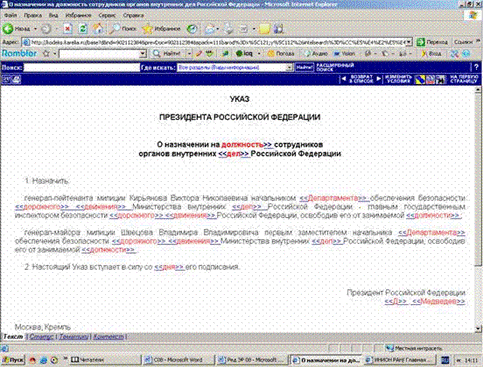This screenshot has height=367, width=483.
Task: Click the Rambler logo in the toolbar
Action: click(x=19, y=53)
